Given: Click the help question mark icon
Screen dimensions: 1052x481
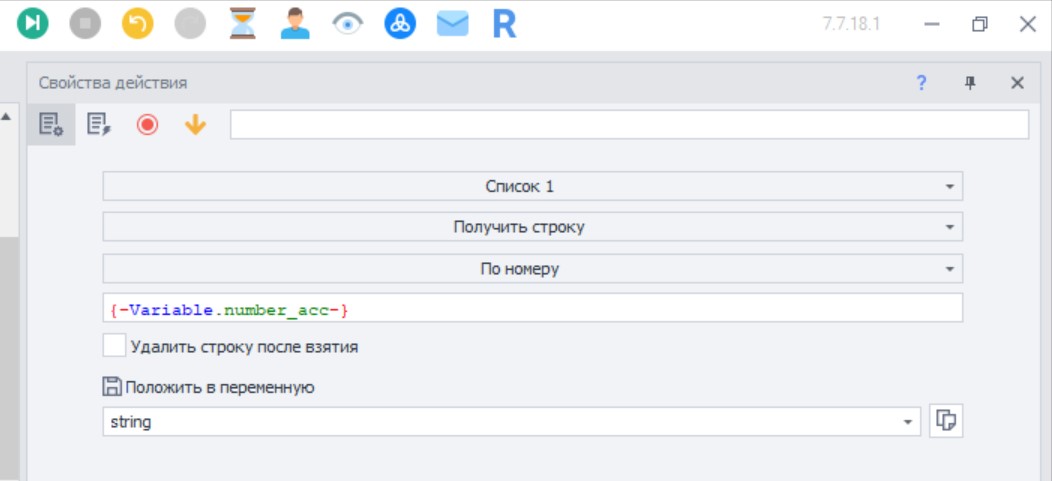Looking at the screenshot, I should tap(921, 83).
